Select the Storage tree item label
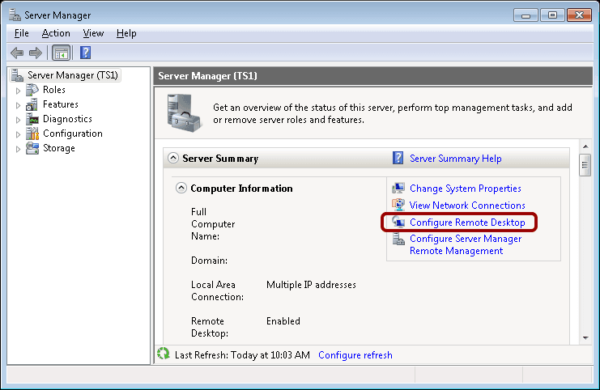Screen dimensions: 600x390 [x=59, y=148]
